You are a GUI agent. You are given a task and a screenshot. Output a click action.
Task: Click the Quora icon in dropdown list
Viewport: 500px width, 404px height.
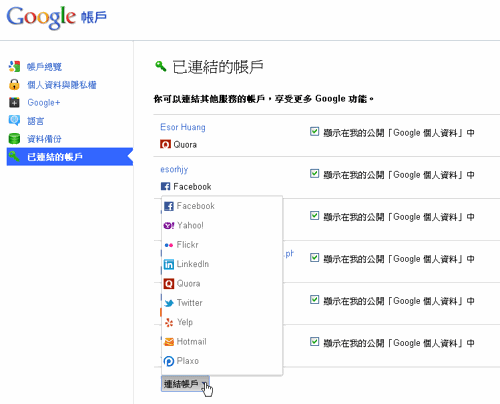click(x=169, y=284)
